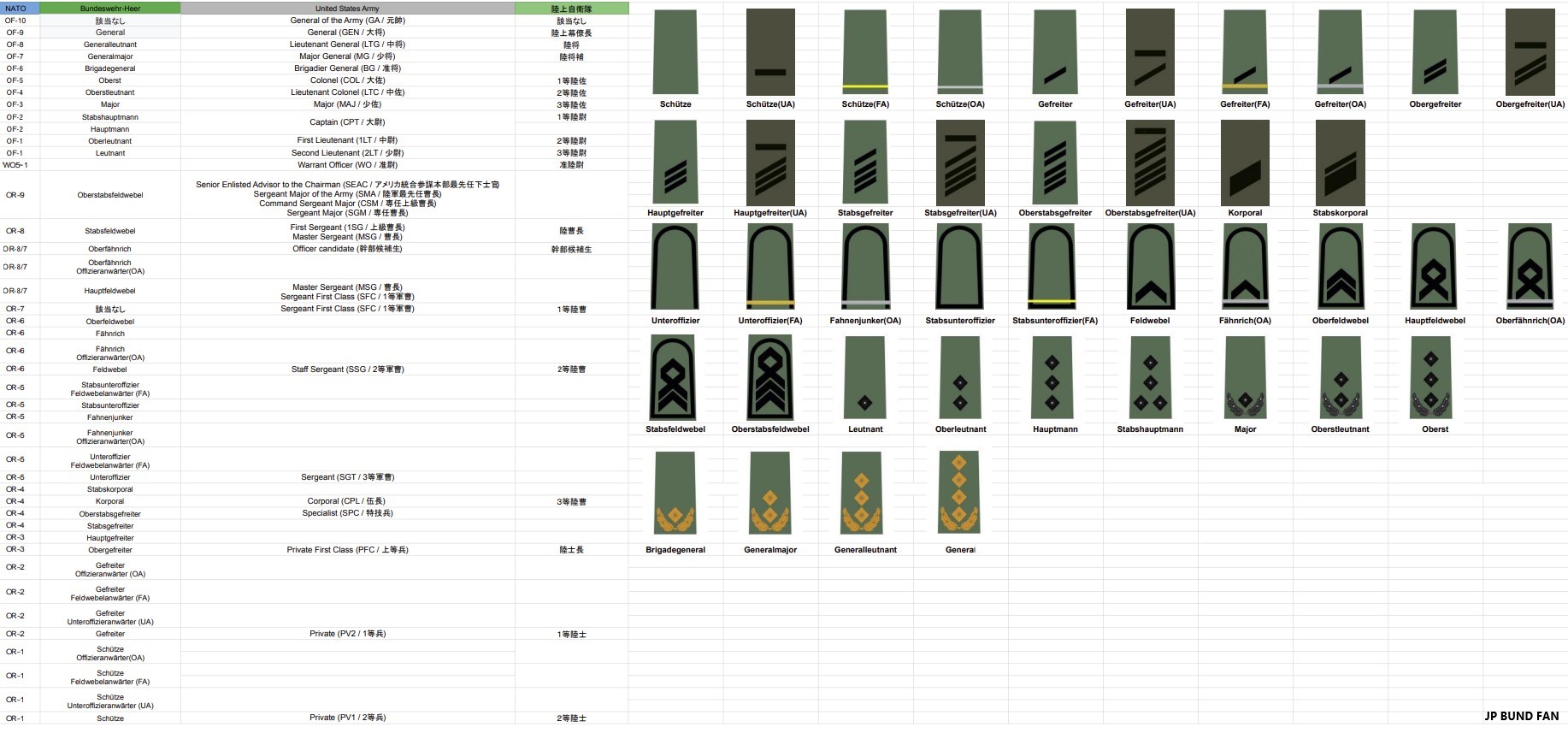Screen dimensions: 1568x733
Task: Select the Brigadegeneral gold insignia image
Action: [x=675, y=493]
